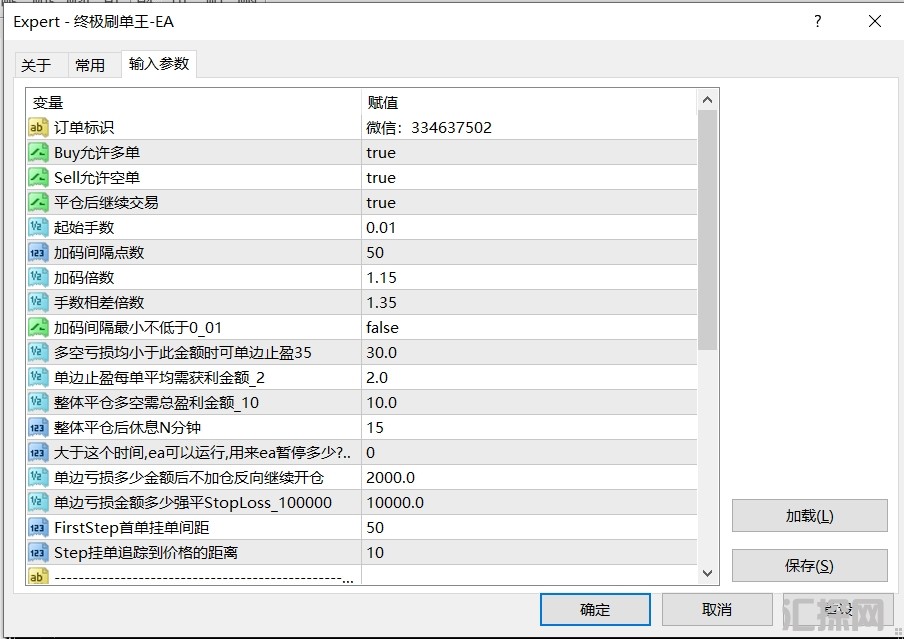Image resolution: width=904 pixels, height=639 pixels.
Task: Select the 订单标识 variable name
Action: 84,127
